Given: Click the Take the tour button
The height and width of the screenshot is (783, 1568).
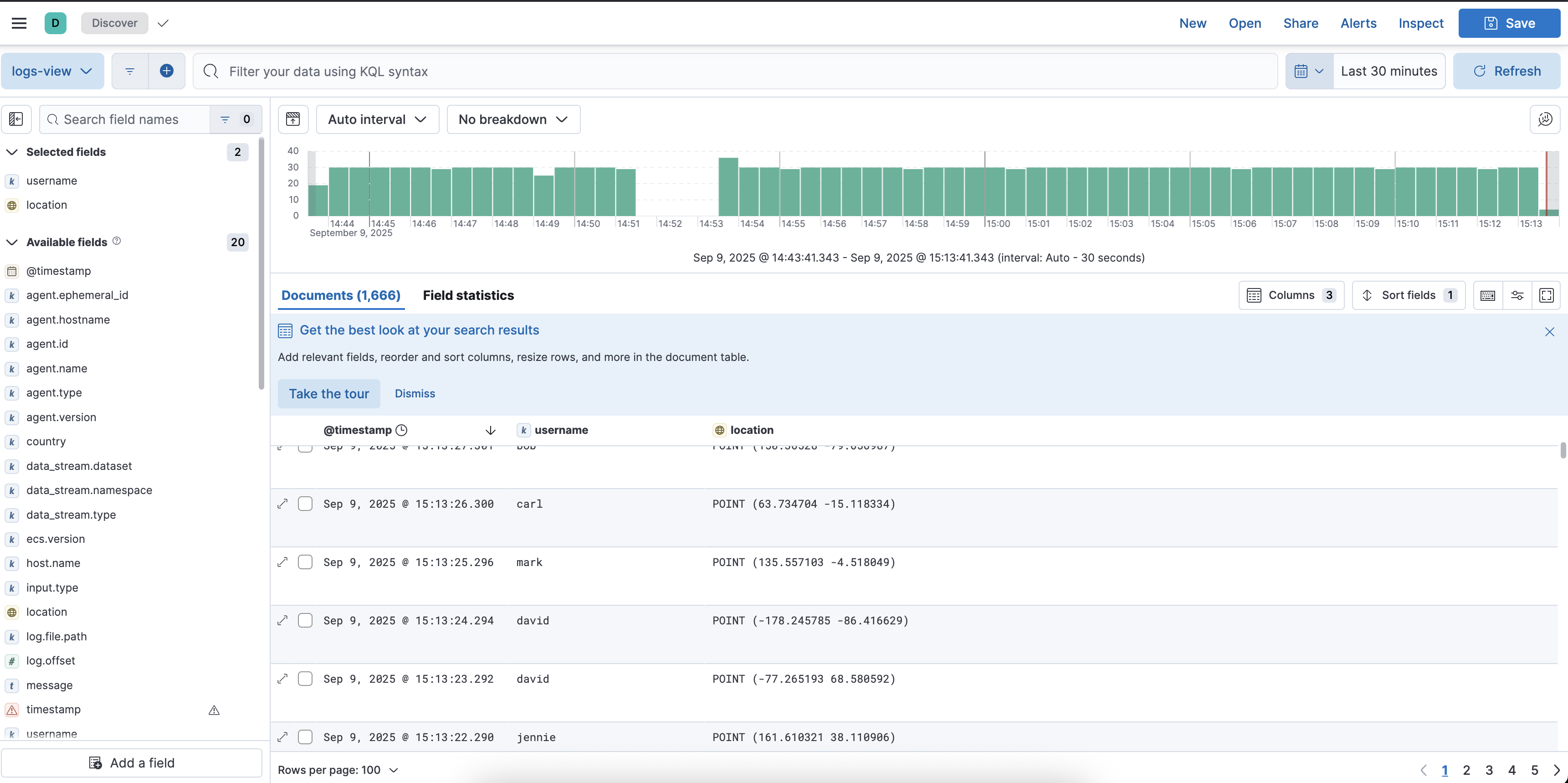Looking at the screenshot, I should click(x=329, y=394).
